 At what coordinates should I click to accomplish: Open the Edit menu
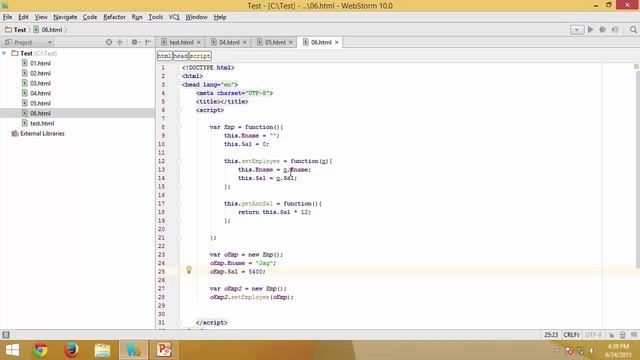[23, 17]
